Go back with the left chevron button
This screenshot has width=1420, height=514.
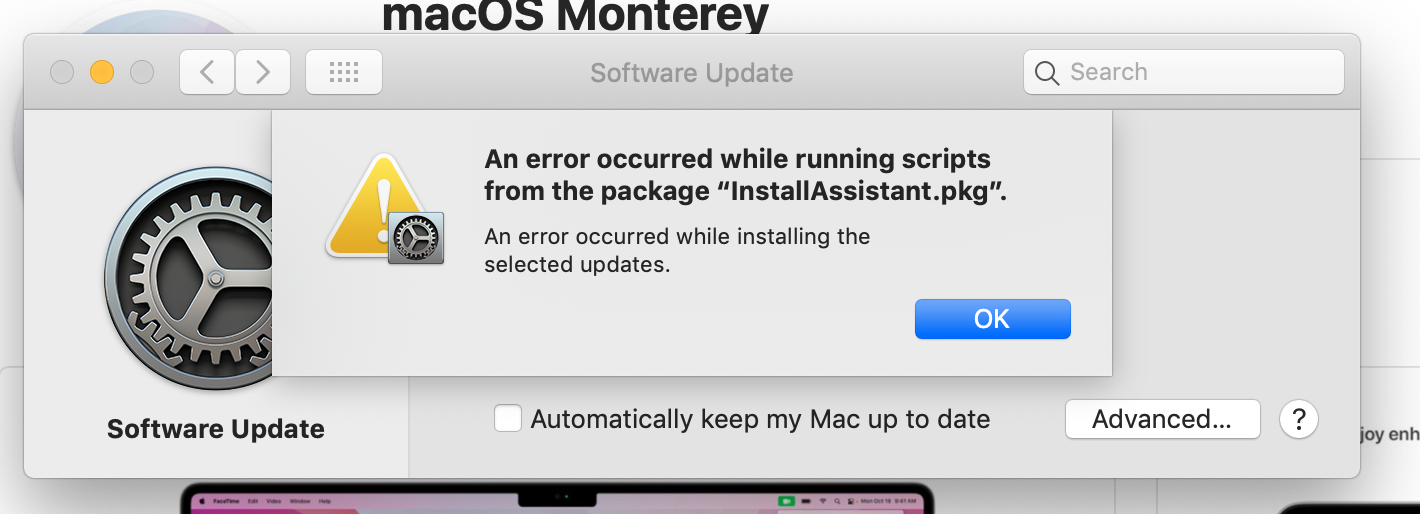207,72
